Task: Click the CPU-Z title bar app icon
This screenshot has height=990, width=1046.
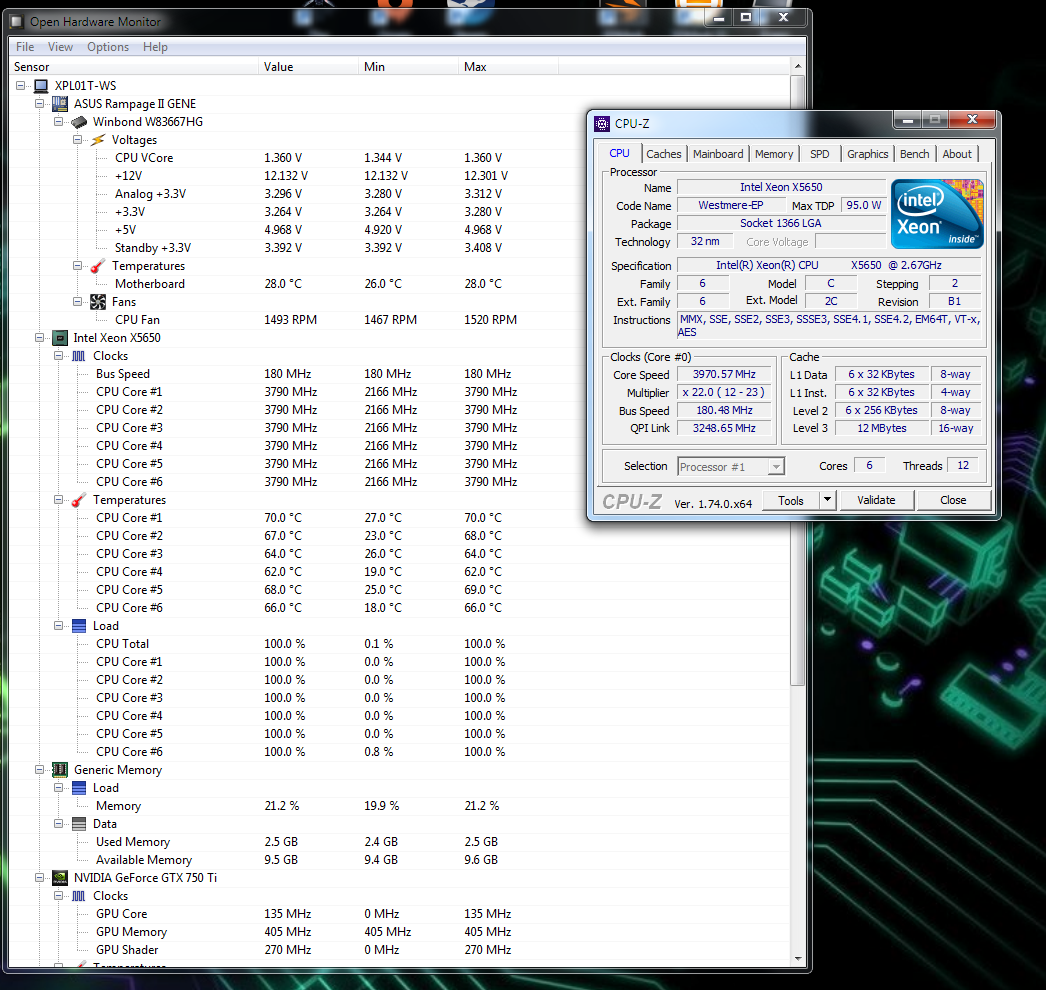Action: (602, 123)
